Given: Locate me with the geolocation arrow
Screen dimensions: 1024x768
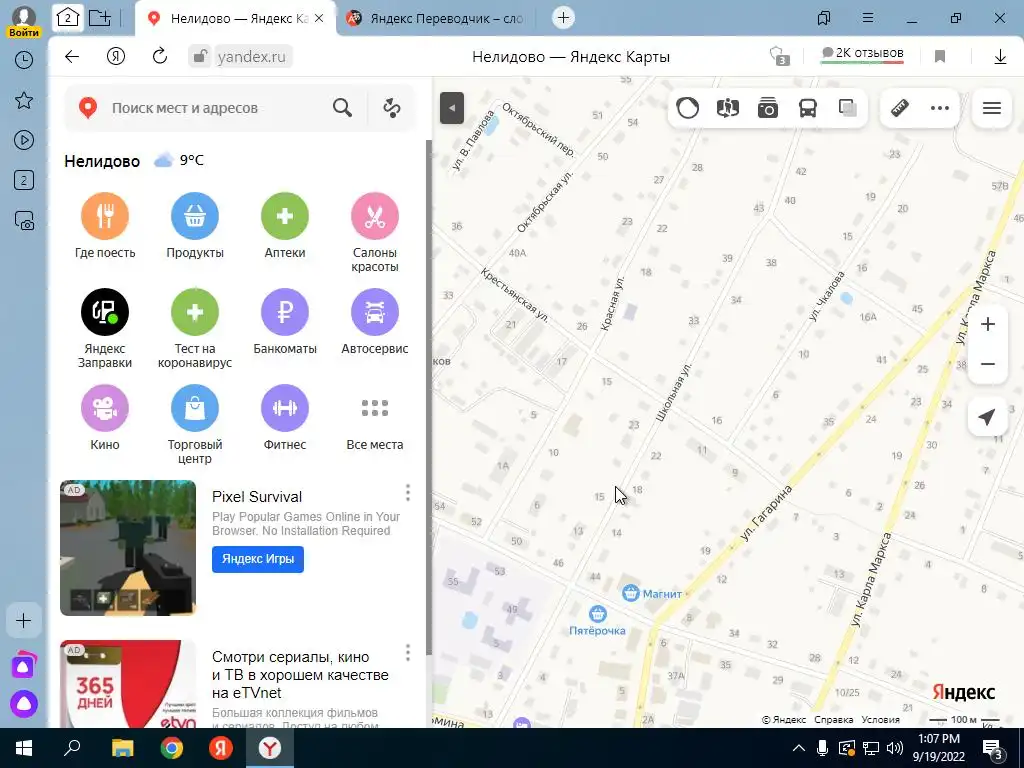Looking at the screenshot, I should click(x=988, y=417).
